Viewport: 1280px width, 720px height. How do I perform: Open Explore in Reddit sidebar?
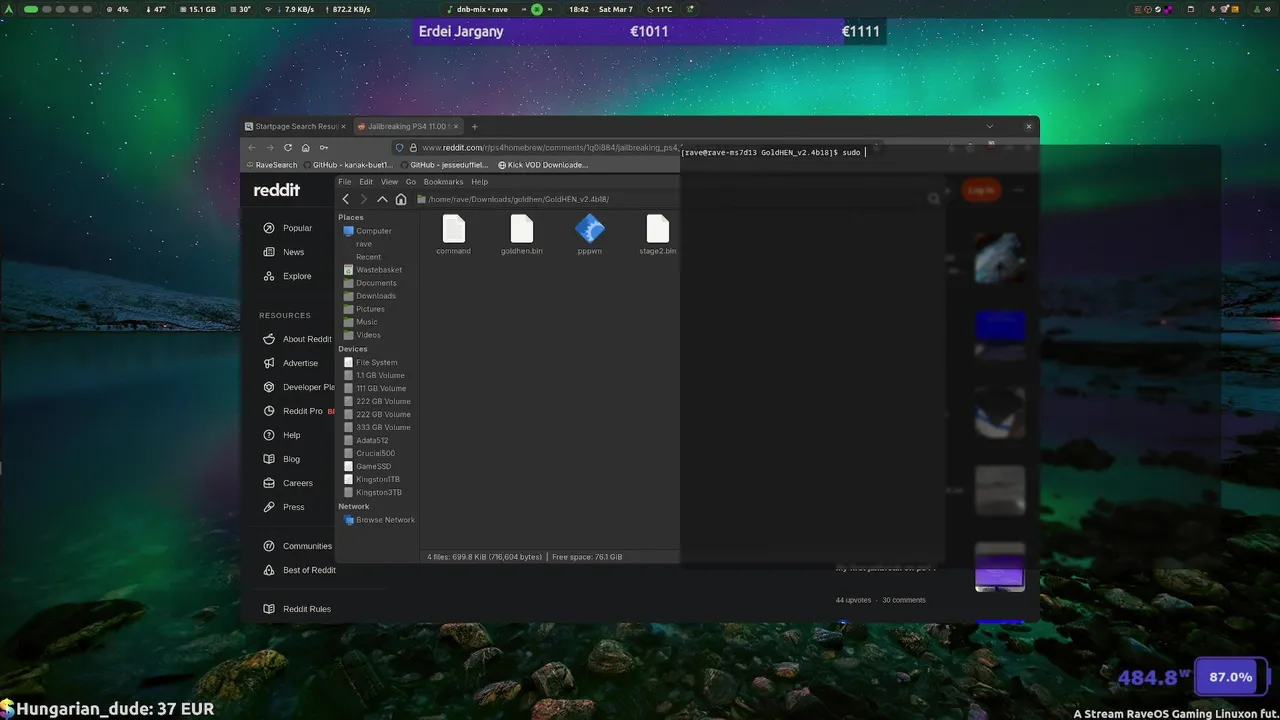288,276
